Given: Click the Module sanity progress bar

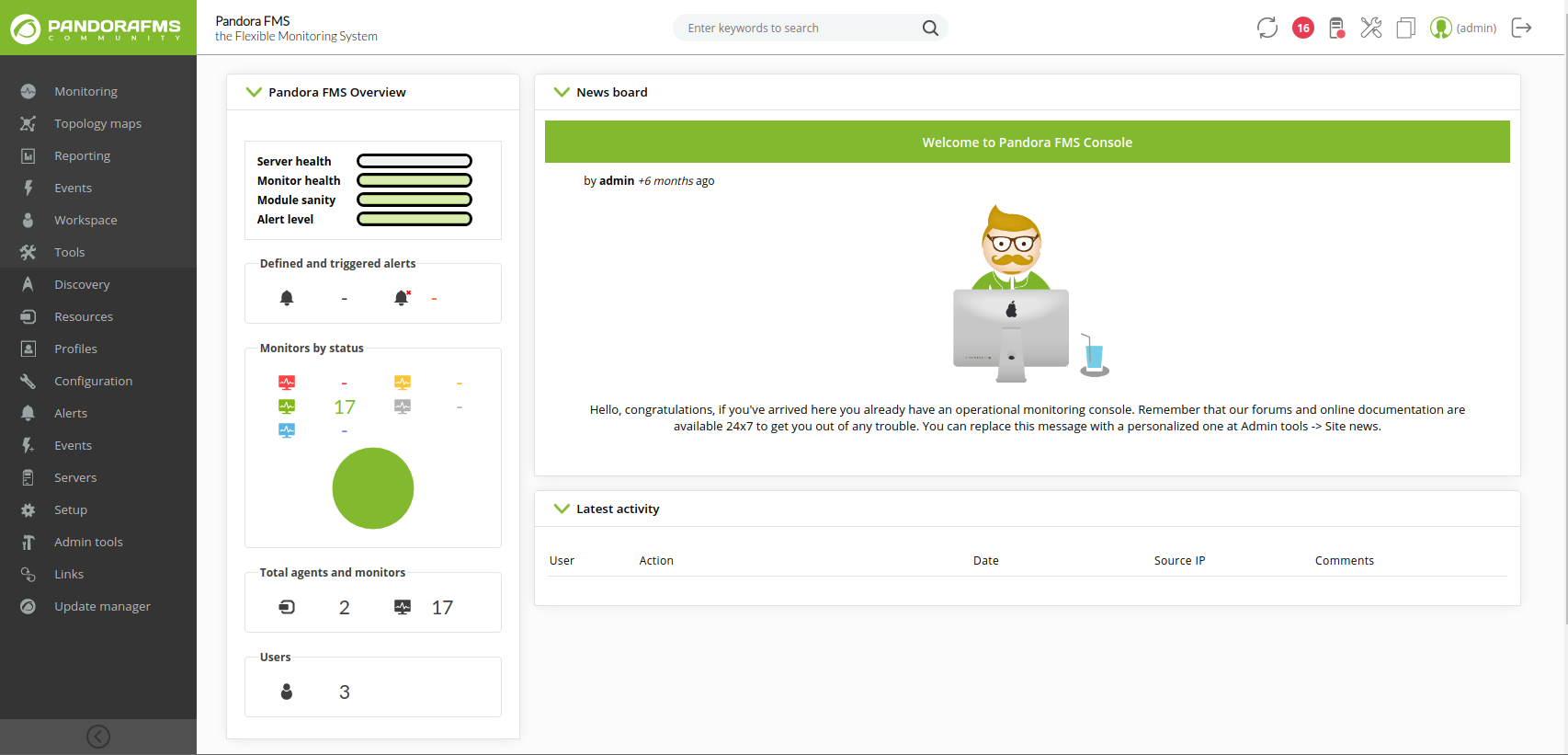Looking at the screenshot, I should [x=415, y=200].
